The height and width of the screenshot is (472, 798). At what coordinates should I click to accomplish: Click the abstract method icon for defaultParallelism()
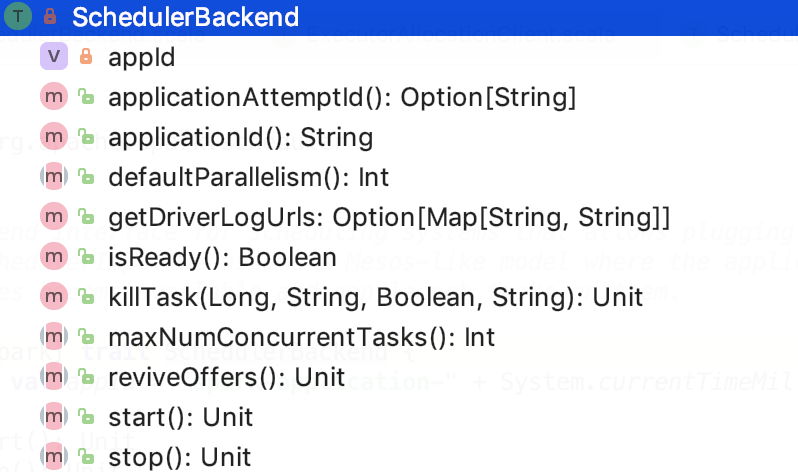(x=54, y=176)
